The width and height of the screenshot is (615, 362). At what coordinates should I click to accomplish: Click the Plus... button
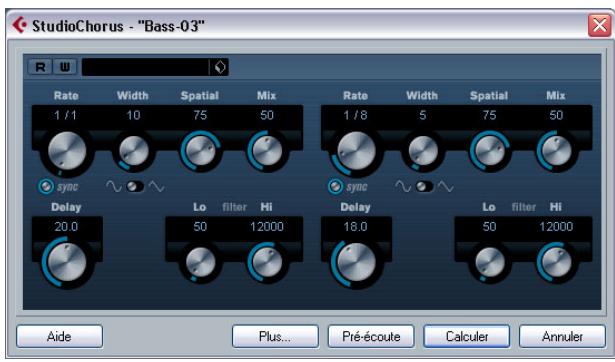[x=275, y=337]
